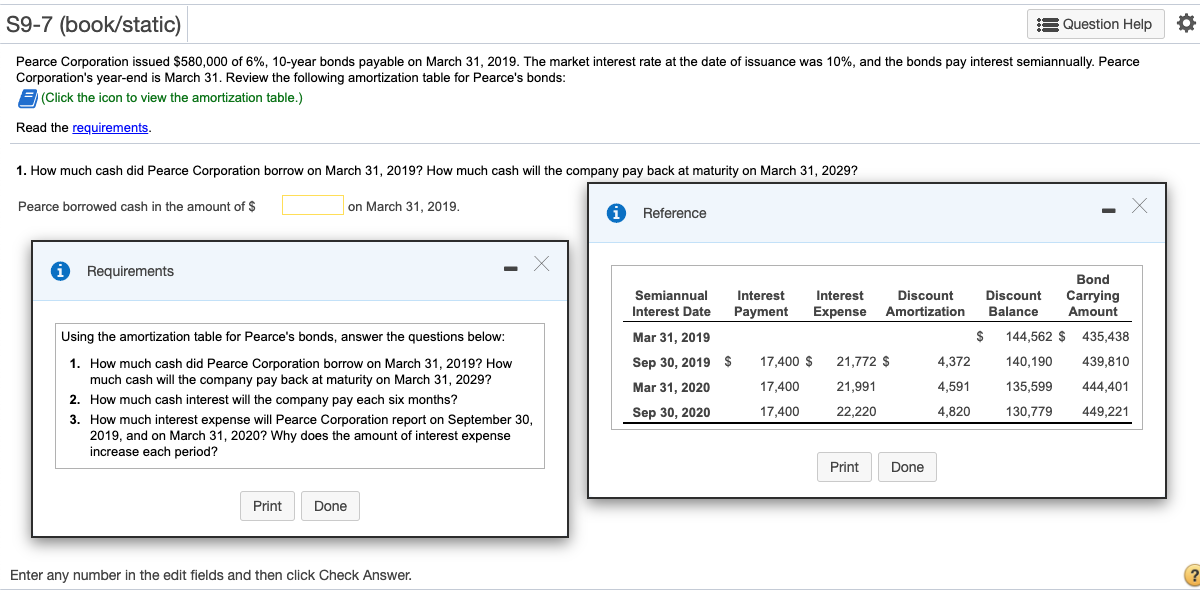Click the yellow help question mark icon

1191,575
